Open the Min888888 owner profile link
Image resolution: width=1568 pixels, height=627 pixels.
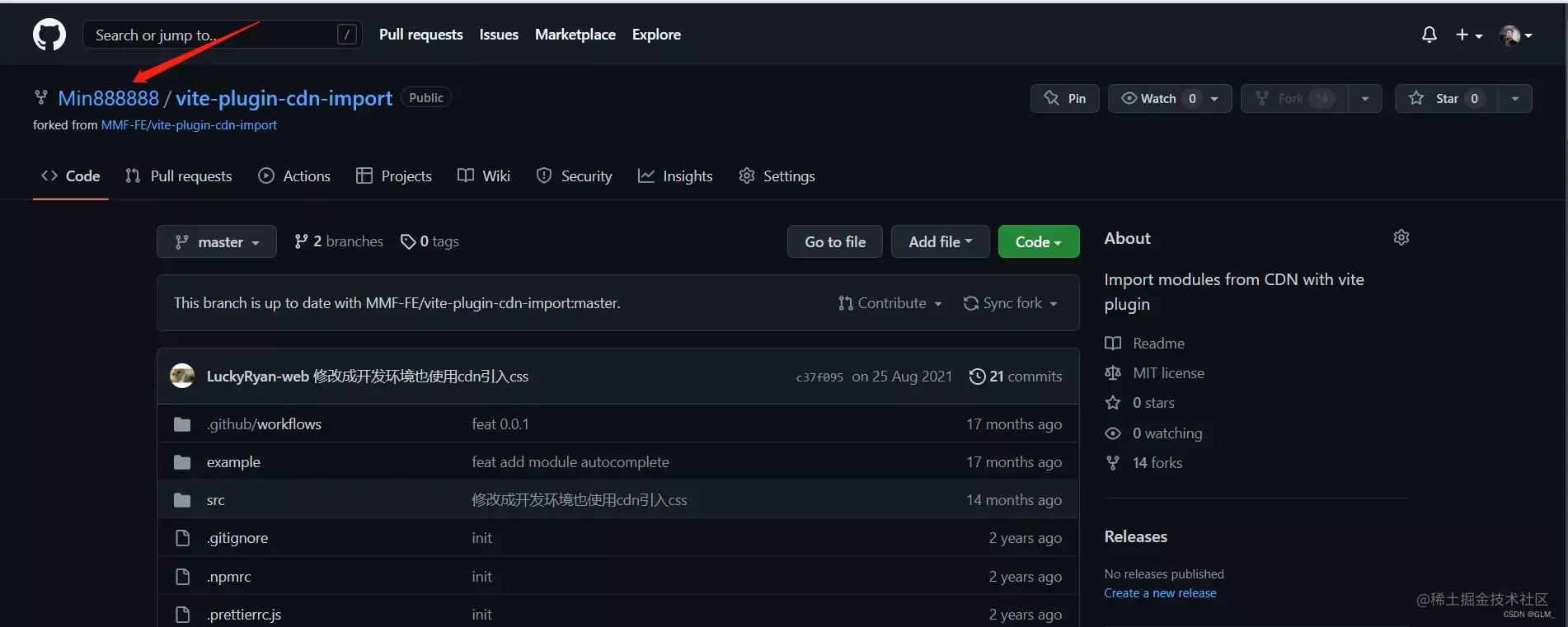pyautogui.click(x=108, y=98)
